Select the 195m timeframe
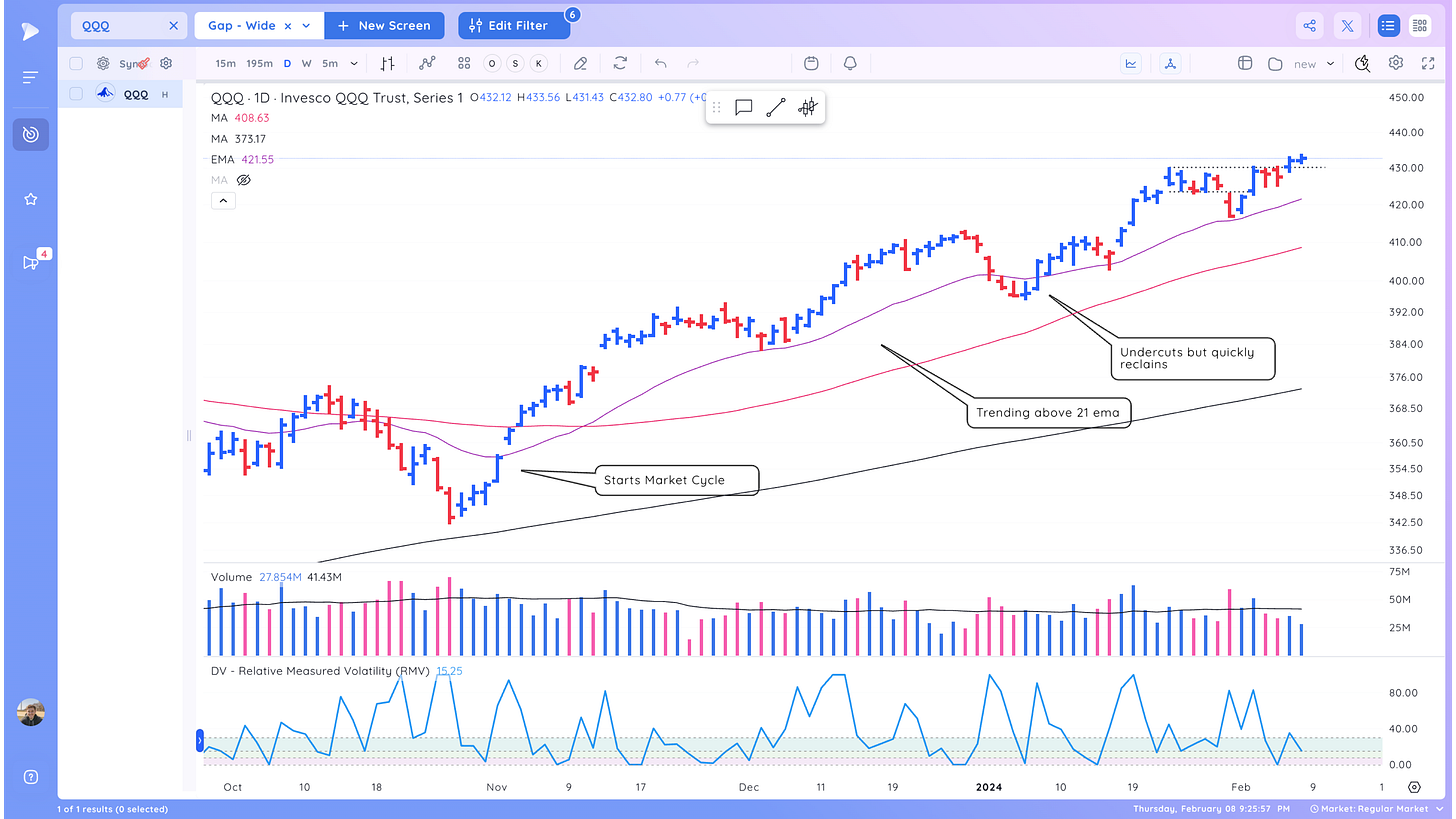 259,63
